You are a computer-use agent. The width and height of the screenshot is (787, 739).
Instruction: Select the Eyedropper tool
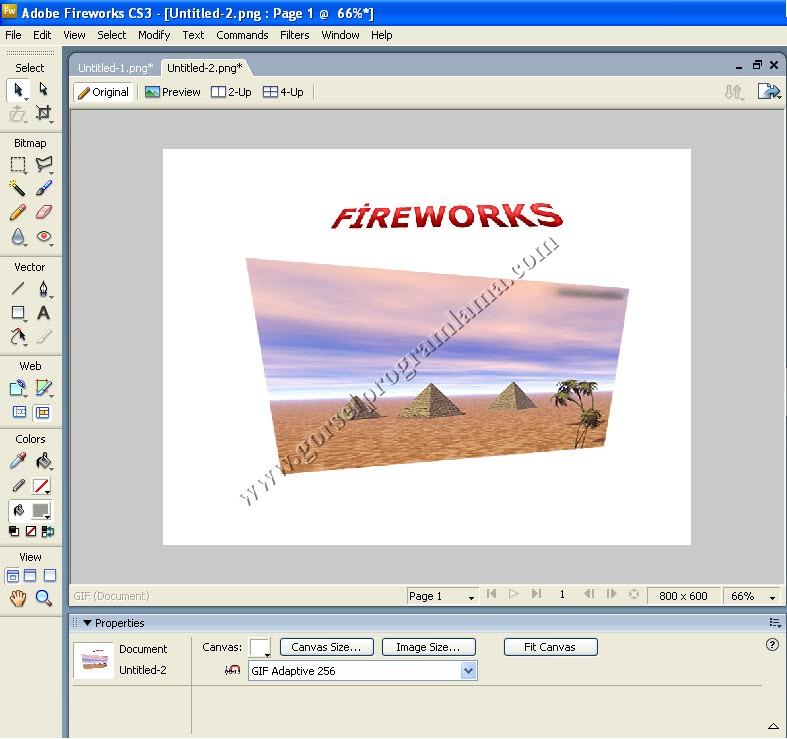pos(17,461)
